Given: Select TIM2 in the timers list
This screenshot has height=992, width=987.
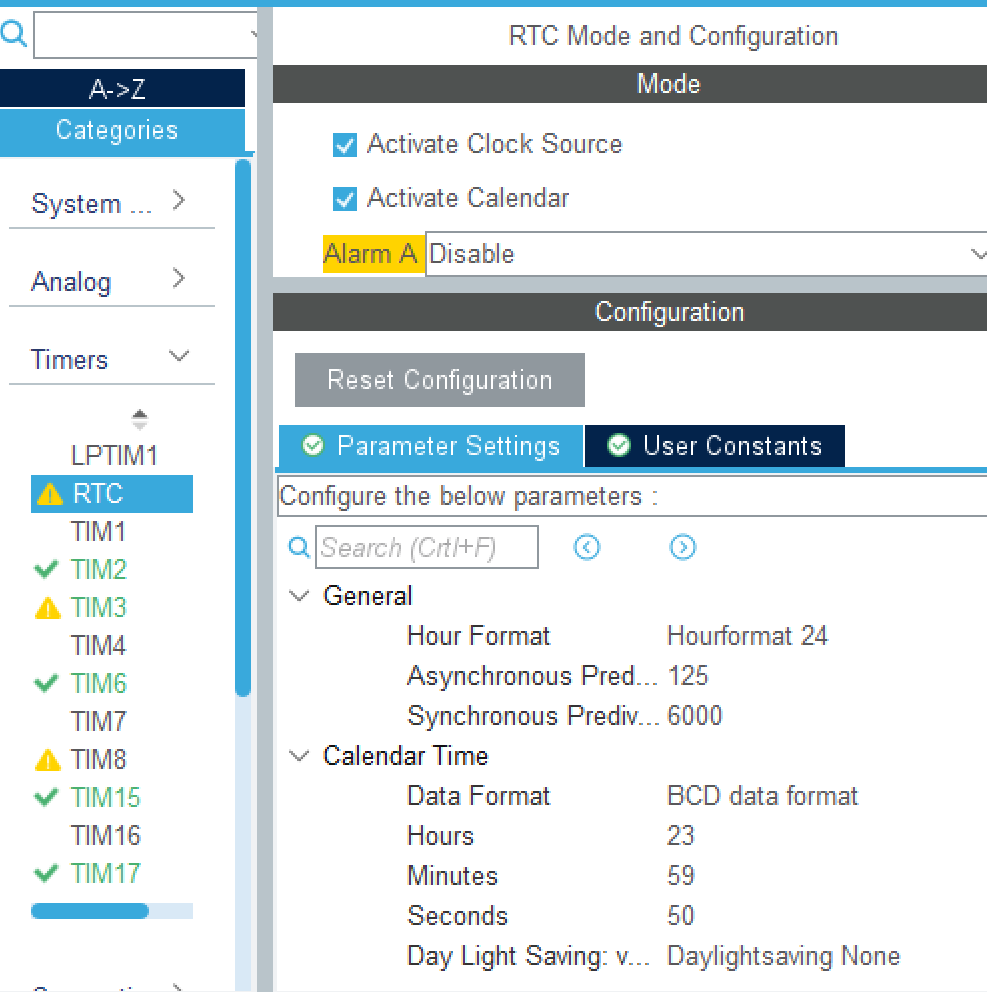Looking at the screenshot, I should point(98,569).
